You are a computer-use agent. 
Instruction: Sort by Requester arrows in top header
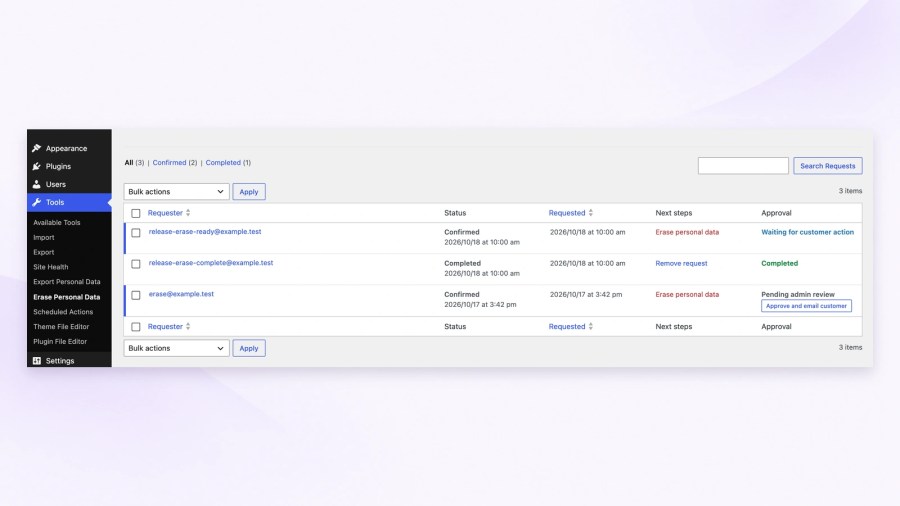point(188,213)
